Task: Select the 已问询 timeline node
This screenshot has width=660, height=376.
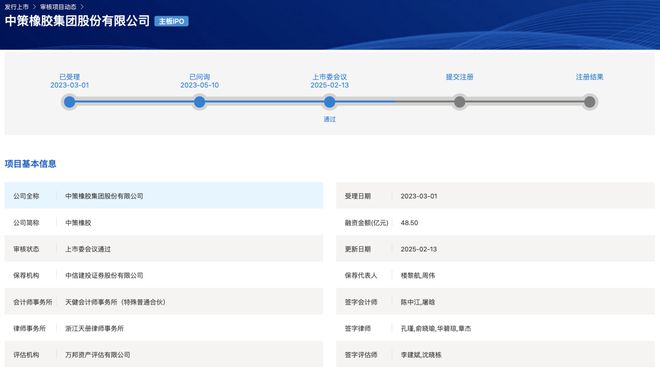Action: pos(200,102)
